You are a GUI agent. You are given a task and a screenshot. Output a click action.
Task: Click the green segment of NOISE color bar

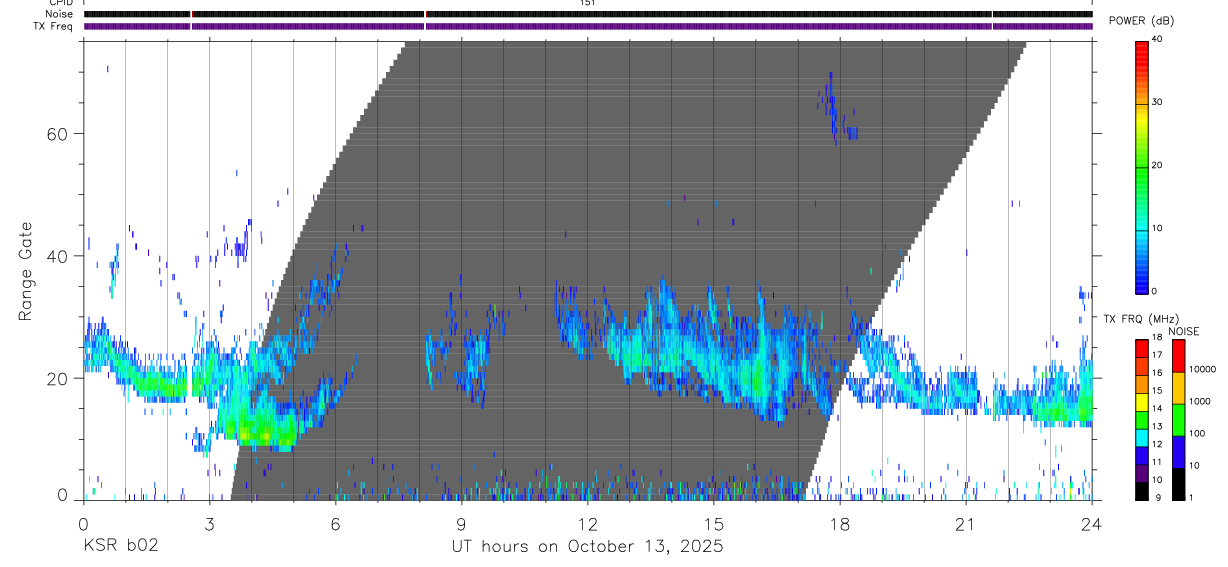[1178, 420]
